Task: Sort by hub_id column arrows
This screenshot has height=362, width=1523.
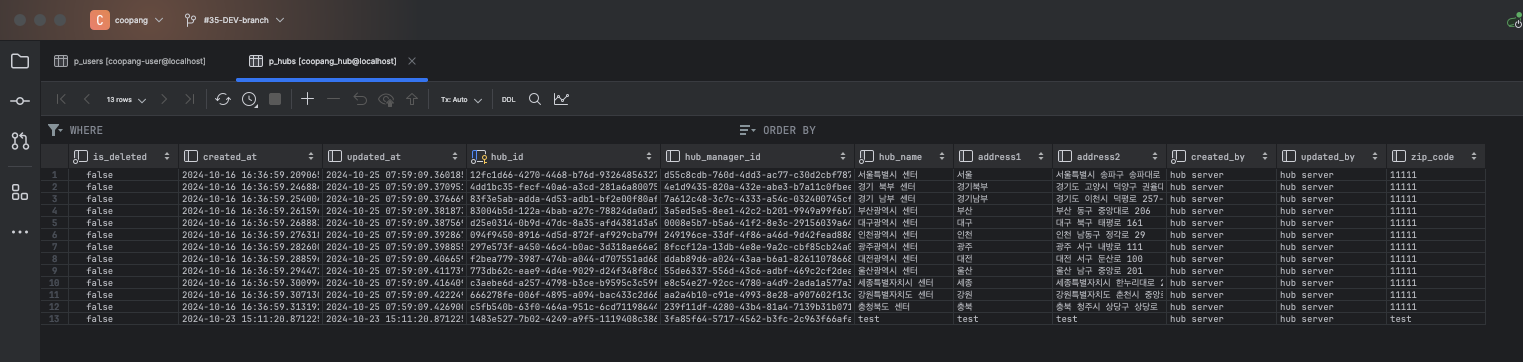Action: click(x=648, y=157)
